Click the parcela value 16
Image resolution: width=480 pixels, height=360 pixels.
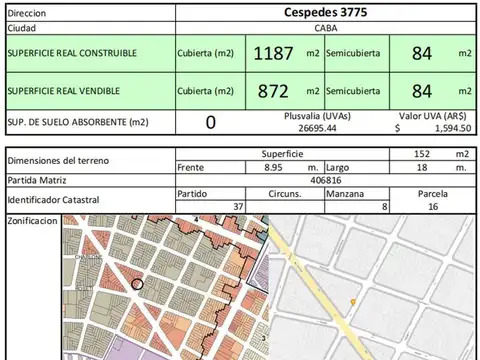click(x=433, y=207)
